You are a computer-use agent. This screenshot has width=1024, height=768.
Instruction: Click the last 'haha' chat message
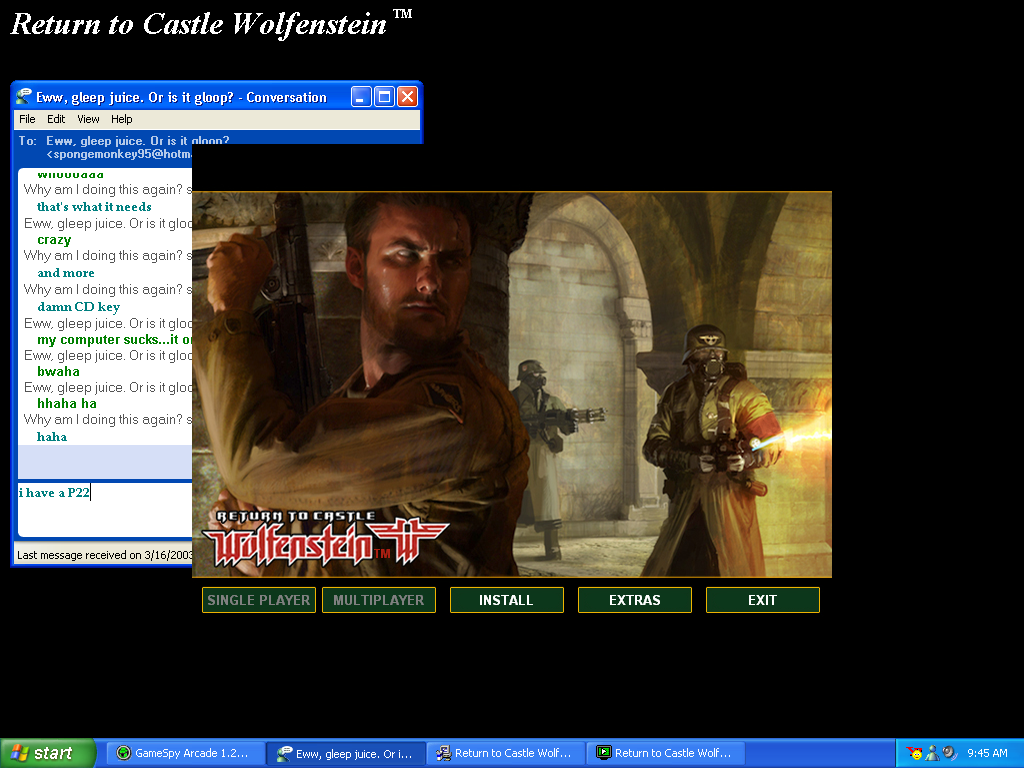pos(52,436)
